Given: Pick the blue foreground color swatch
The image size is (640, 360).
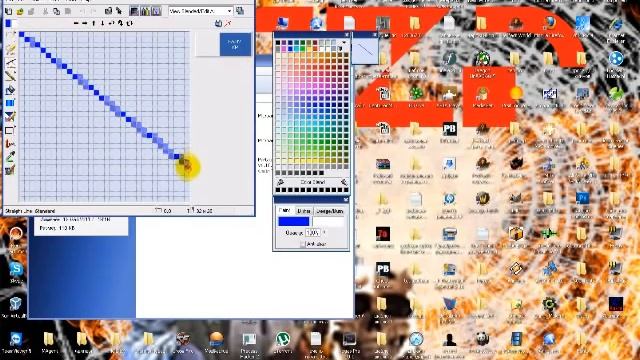Looking at the screenshot, I should click(293, 222).
